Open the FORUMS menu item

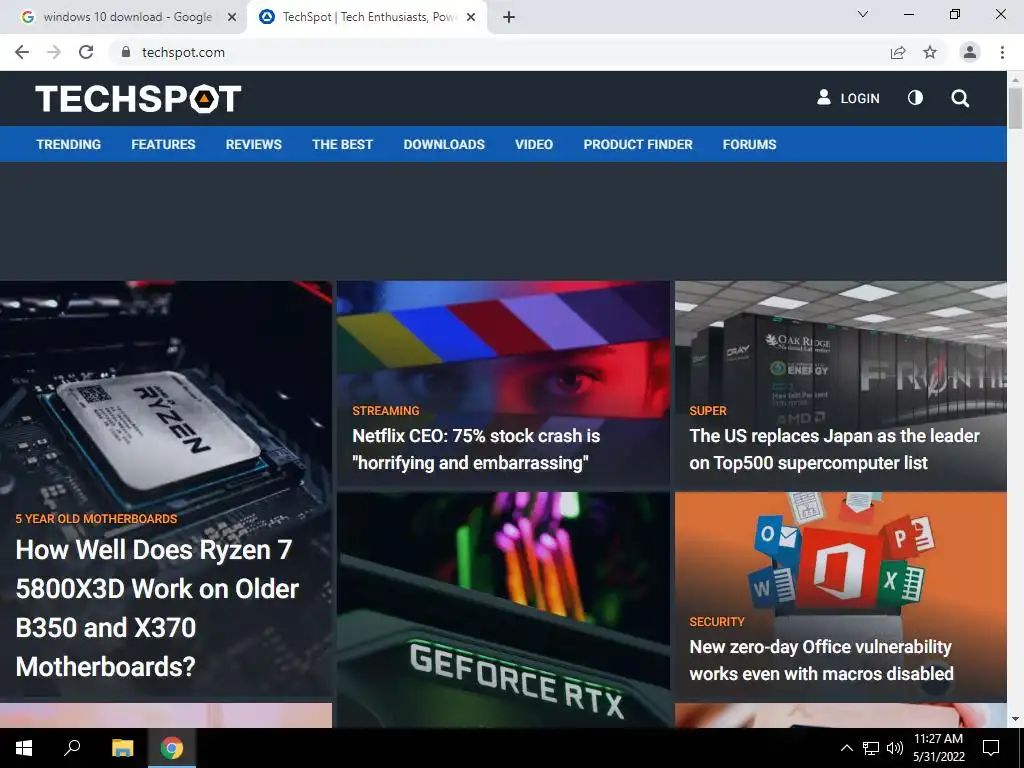click(x=749, y=144)
